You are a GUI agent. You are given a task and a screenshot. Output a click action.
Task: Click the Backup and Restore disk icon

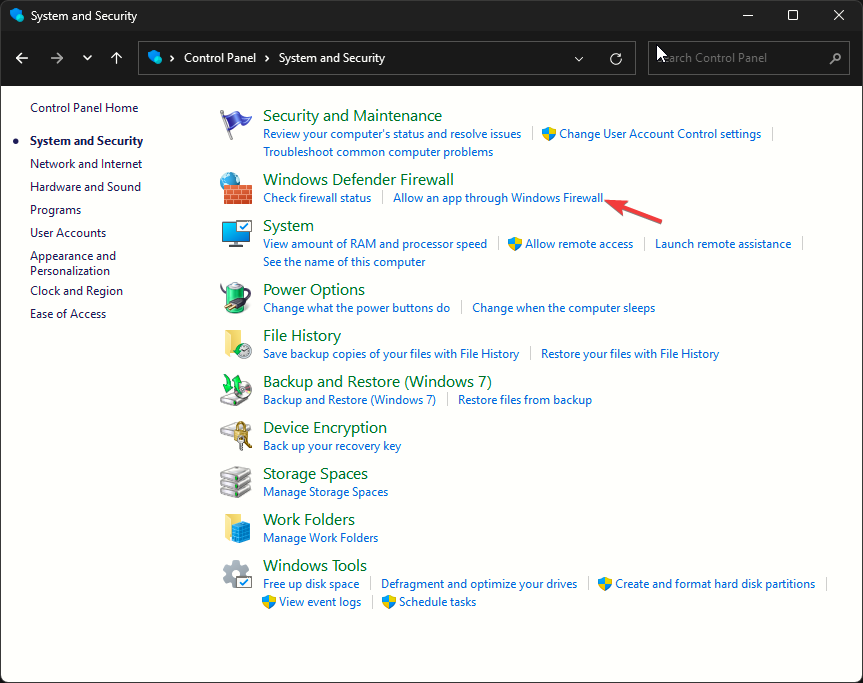(x=236, y=390)
